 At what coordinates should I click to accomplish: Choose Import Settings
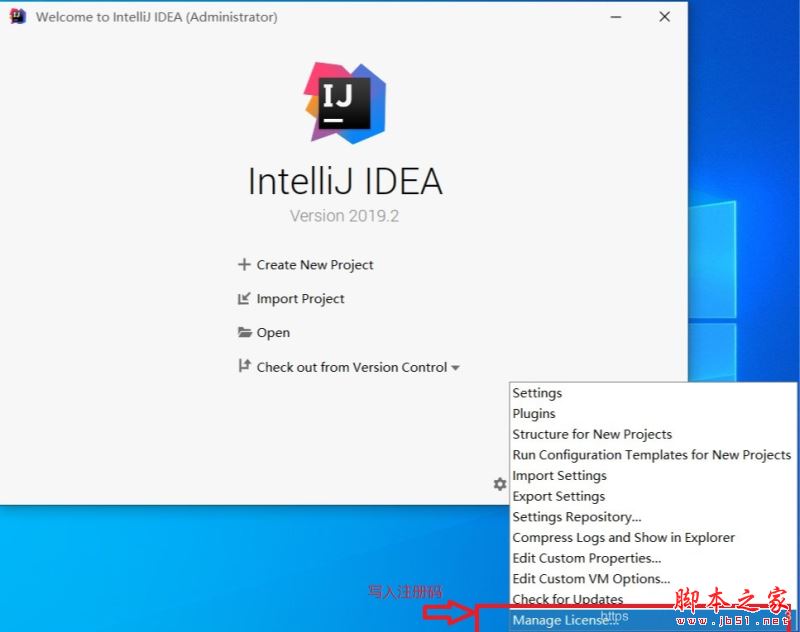pos(653,475)
